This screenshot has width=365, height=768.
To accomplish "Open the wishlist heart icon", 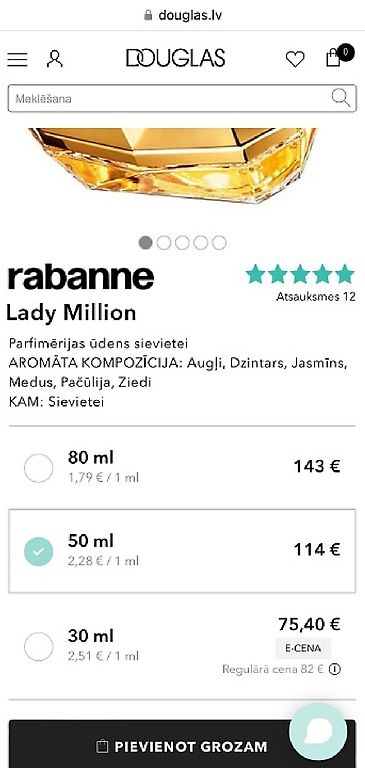I will (295, 59).
